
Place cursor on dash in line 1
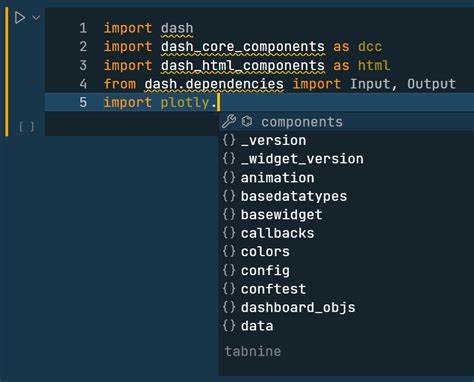click(177, 28)
